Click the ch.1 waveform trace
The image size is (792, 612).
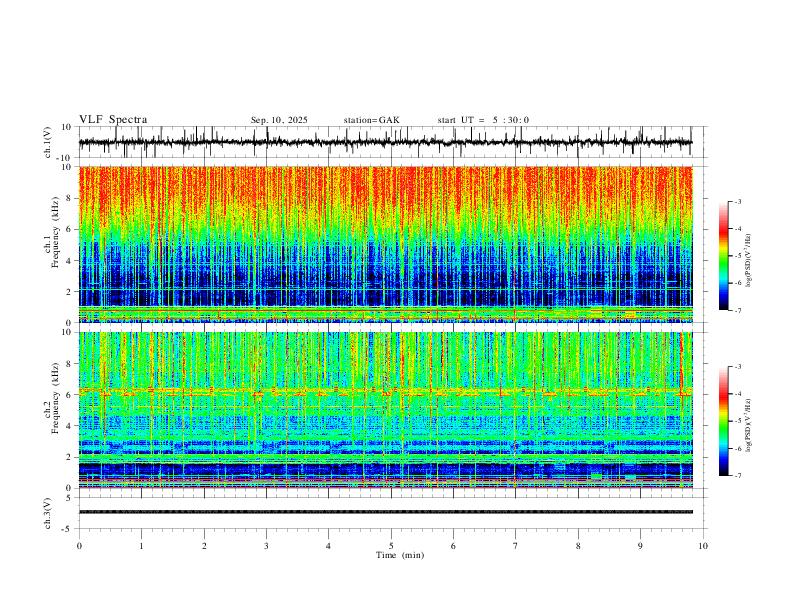pyautogui.click(x=385, y=142)
